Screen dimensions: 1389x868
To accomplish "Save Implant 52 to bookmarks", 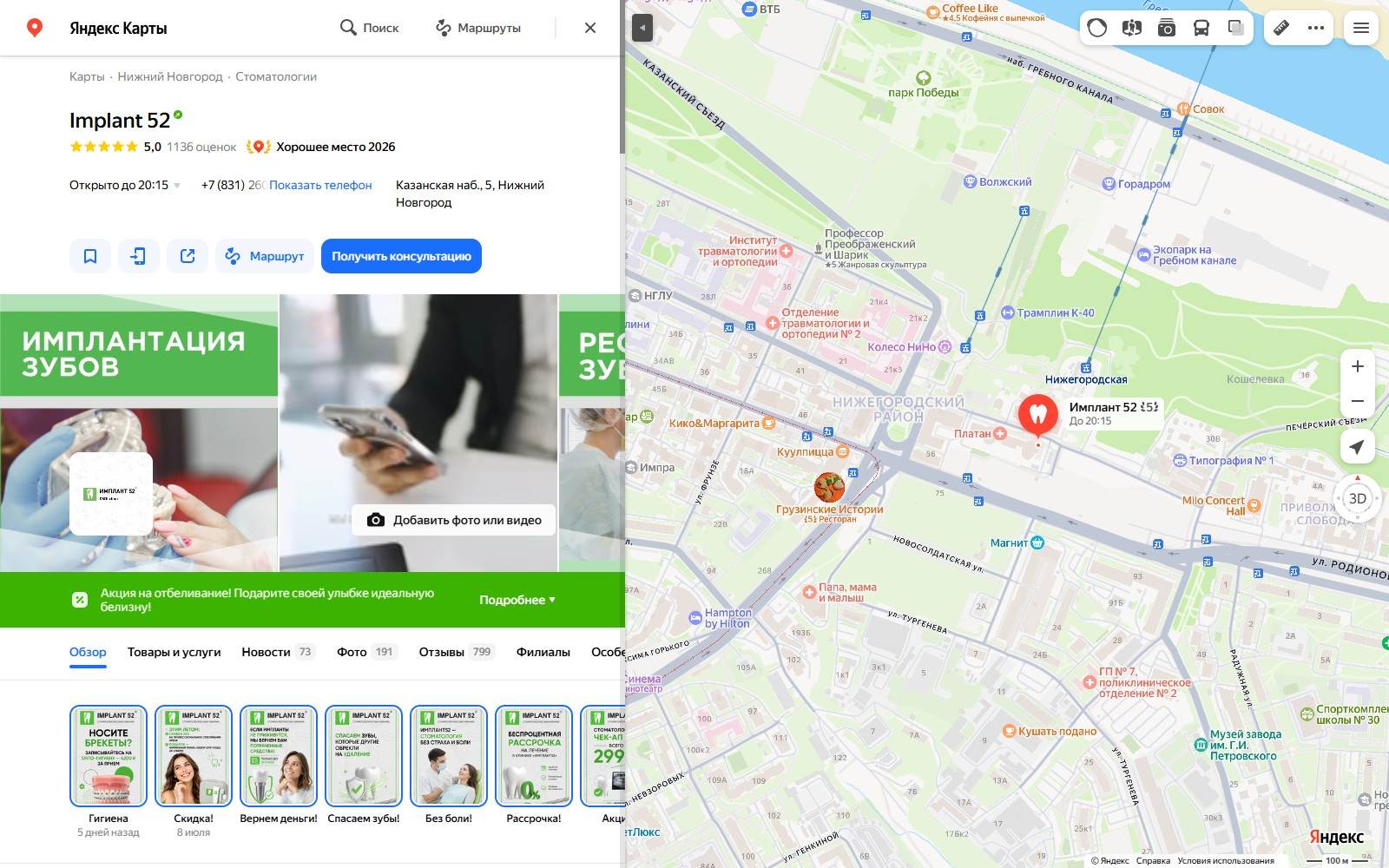I will coord(90,256).
